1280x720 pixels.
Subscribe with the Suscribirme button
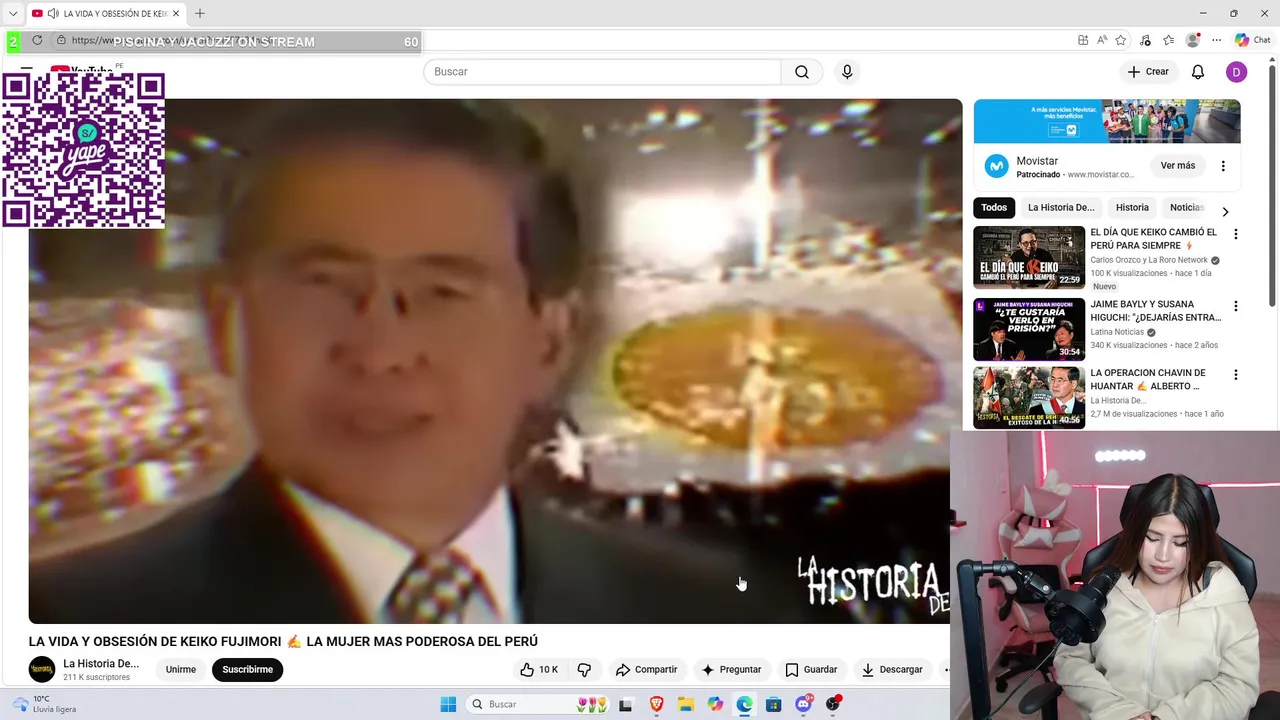tap(247, 669)
